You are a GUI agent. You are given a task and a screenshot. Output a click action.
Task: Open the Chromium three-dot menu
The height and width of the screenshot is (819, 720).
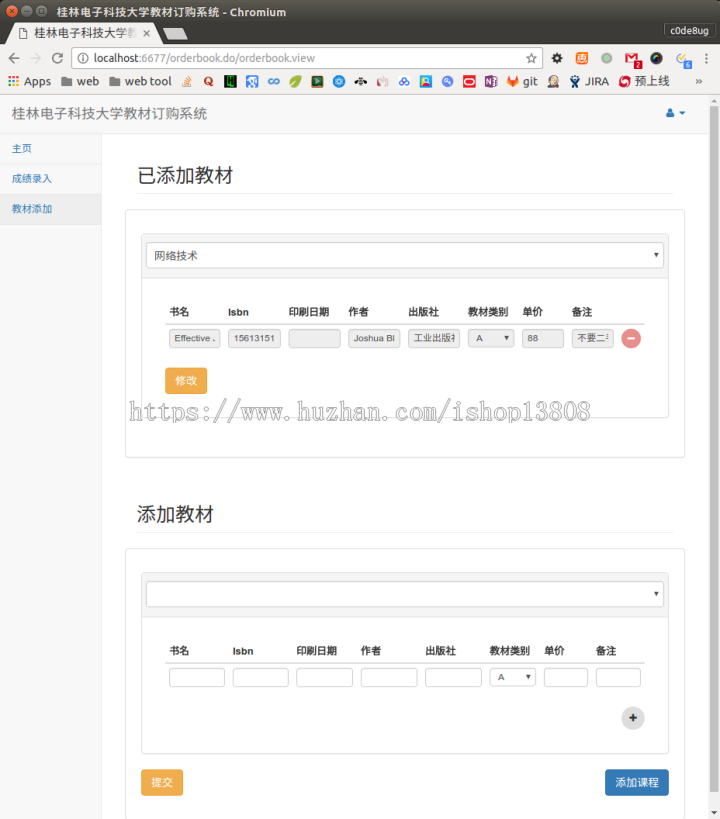706,58
